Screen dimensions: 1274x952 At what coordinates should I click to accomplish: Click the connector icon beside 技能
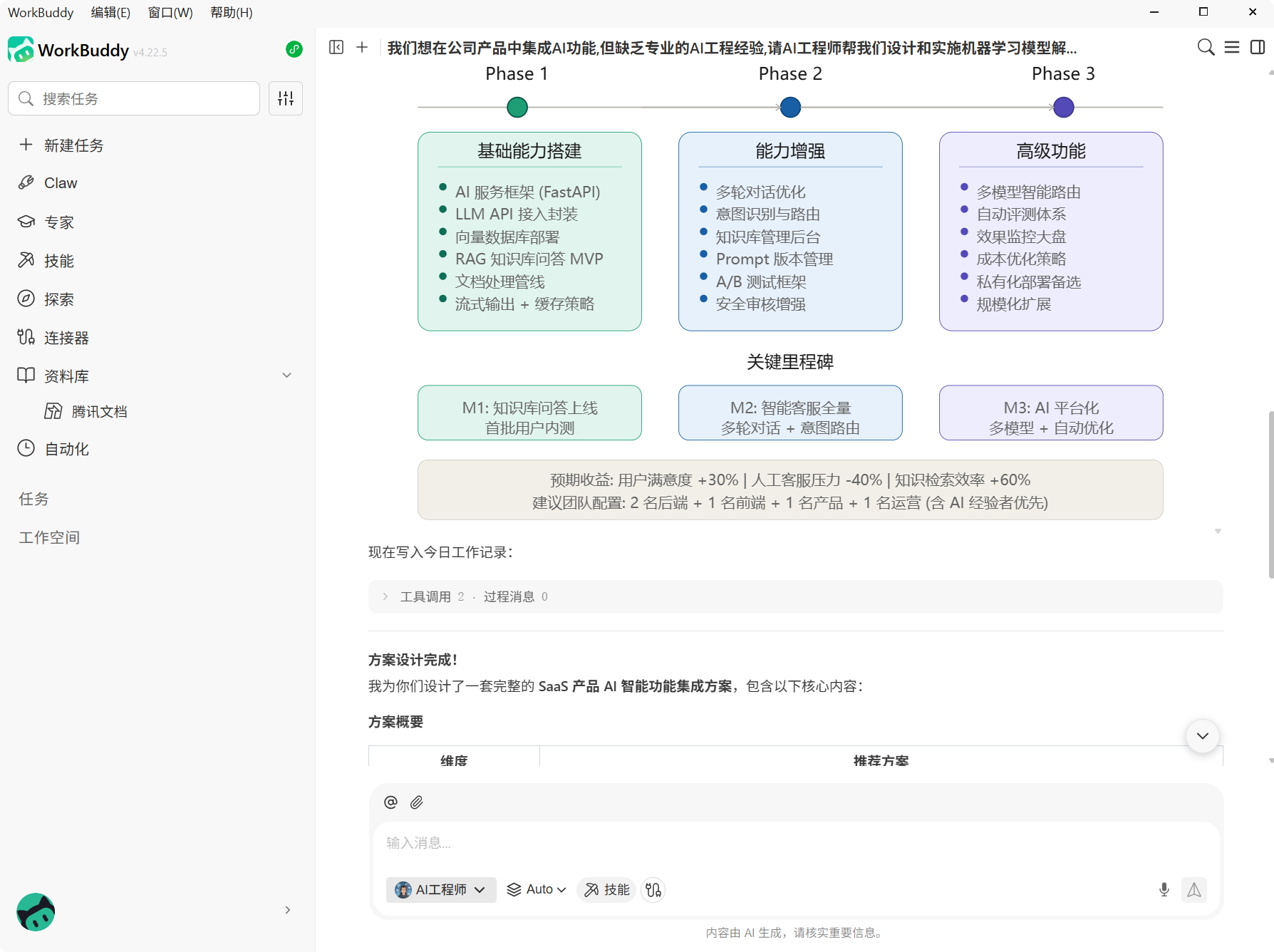pos(653,889)
